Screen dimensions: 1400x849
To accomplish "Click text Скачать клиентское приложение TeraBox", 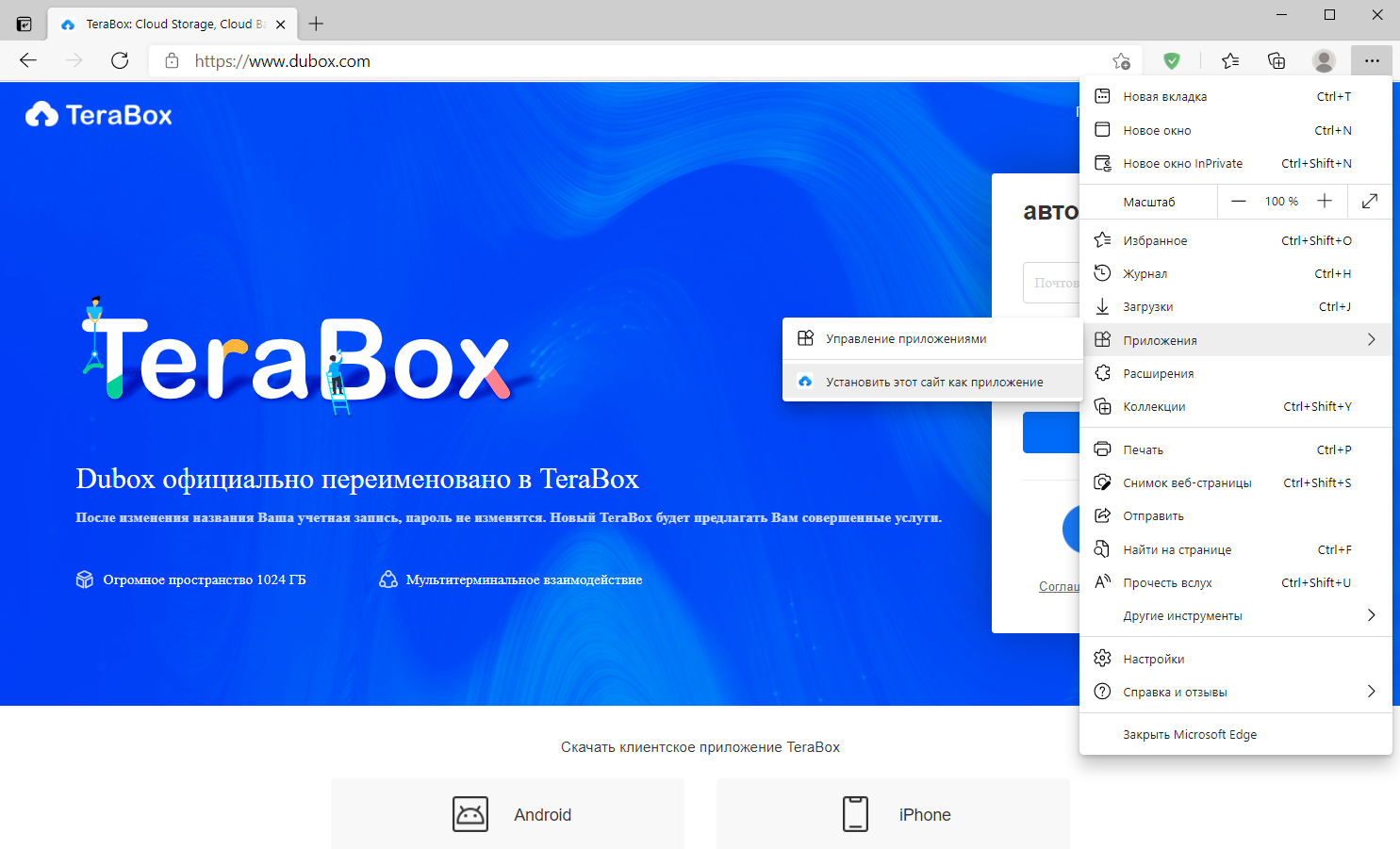I will click(700, 747).
